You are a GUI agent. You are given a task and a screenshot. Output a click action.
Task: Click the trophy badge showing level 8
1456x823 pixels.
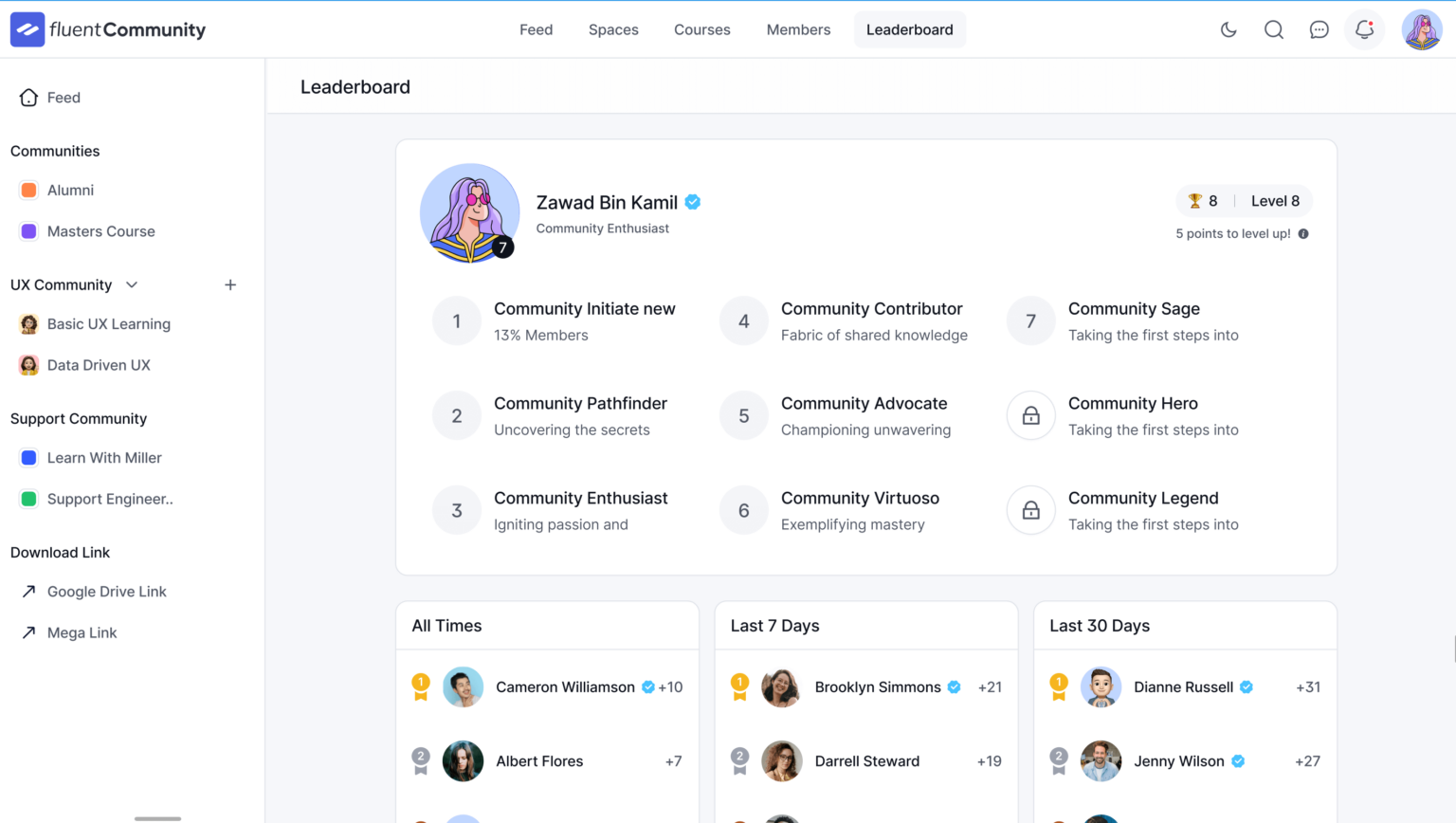tap(1204, 200)
